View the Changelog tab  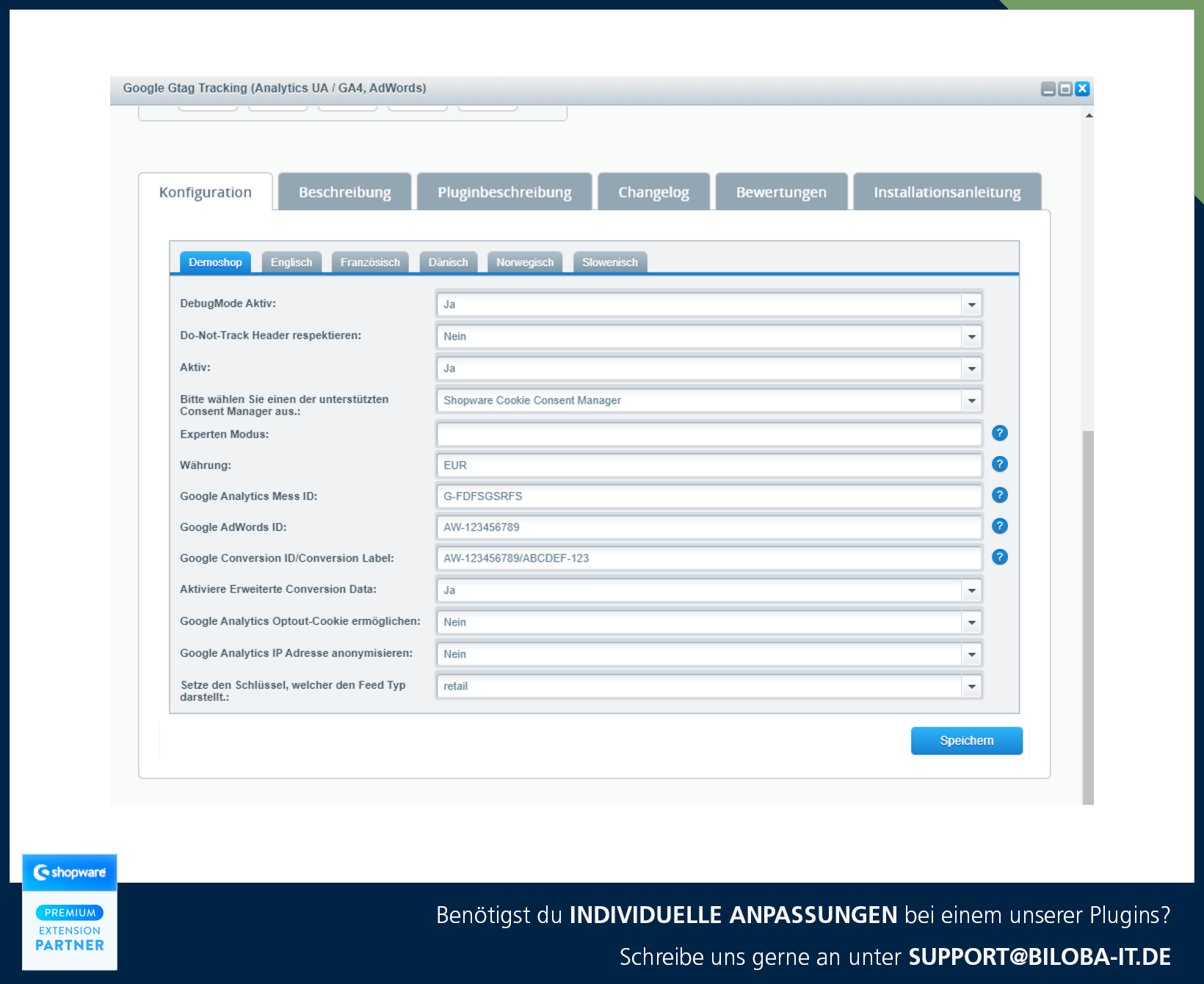pyautogui.click(x=653, y=192)
